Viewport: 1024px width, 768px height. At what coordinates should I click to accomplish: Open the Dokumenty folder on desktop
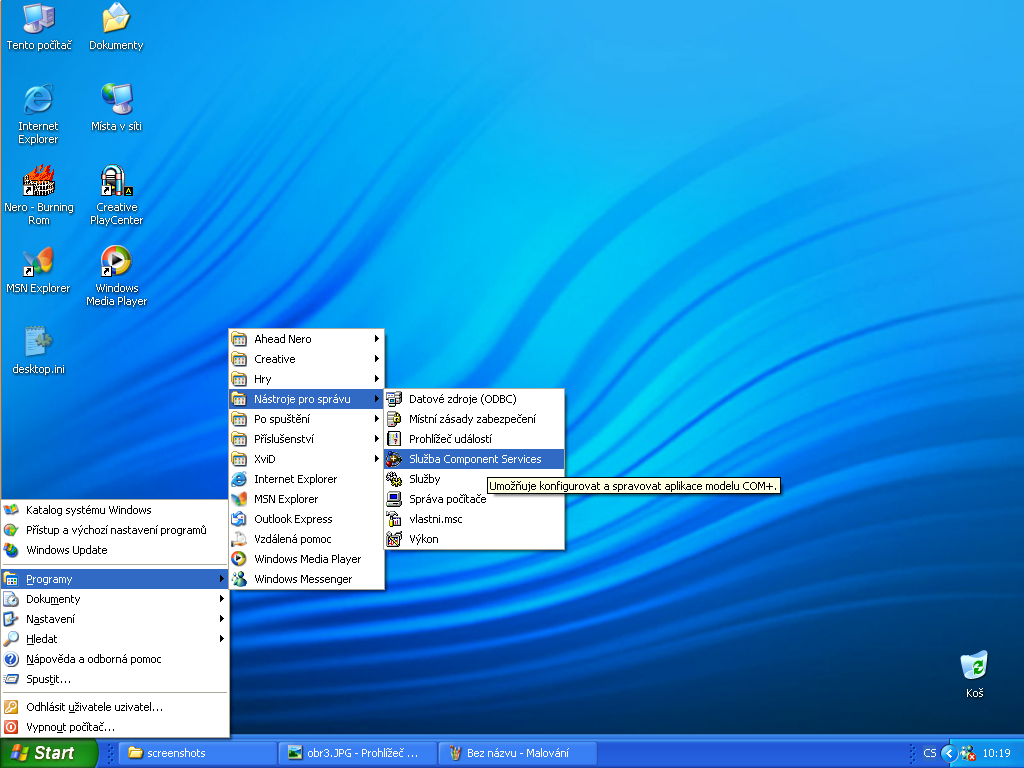click(x=116, y=27)
